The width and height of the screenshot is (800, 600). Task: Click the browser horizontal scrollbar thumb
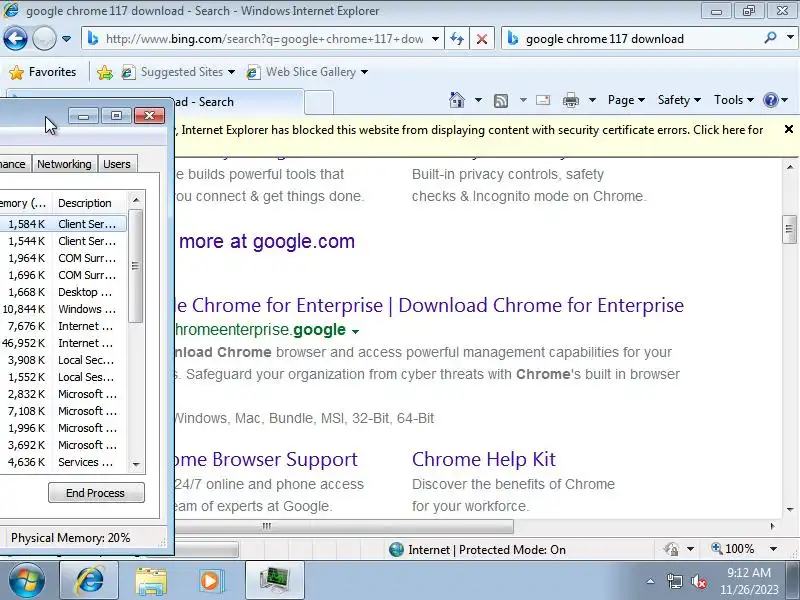pos(343,526)
